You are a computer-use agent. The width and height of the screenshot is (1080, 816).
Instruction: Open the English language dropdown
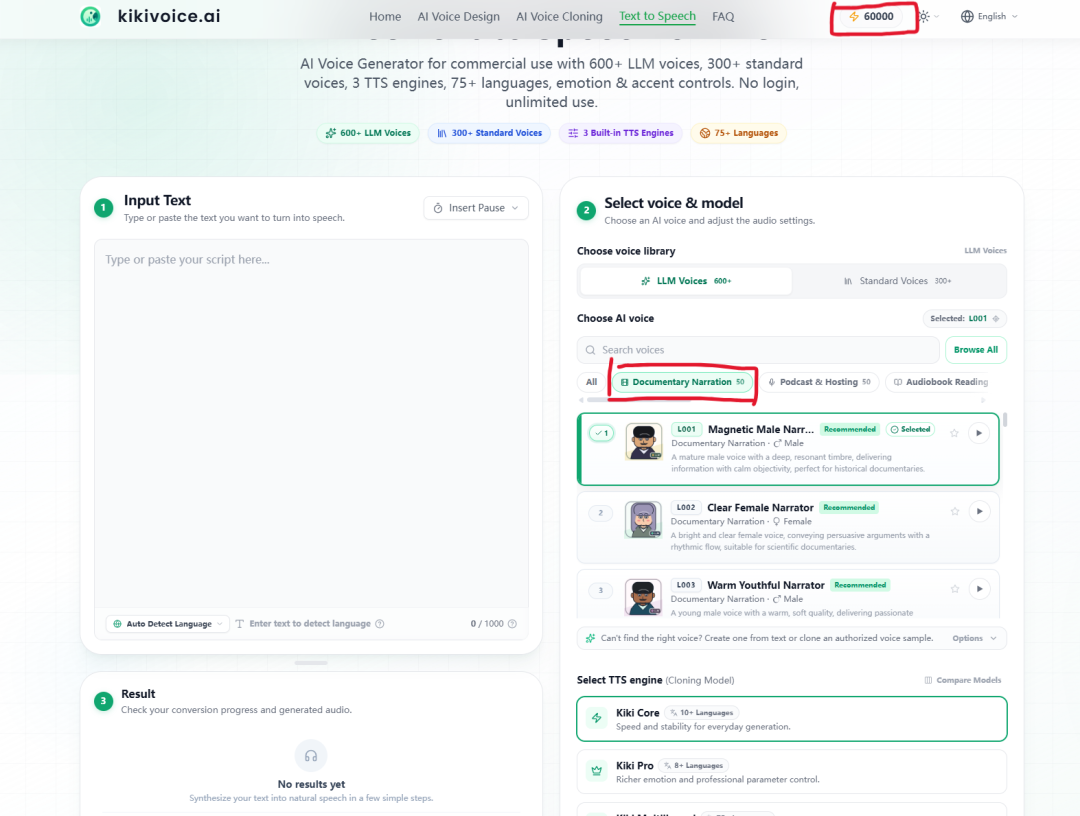pos(989,17)
